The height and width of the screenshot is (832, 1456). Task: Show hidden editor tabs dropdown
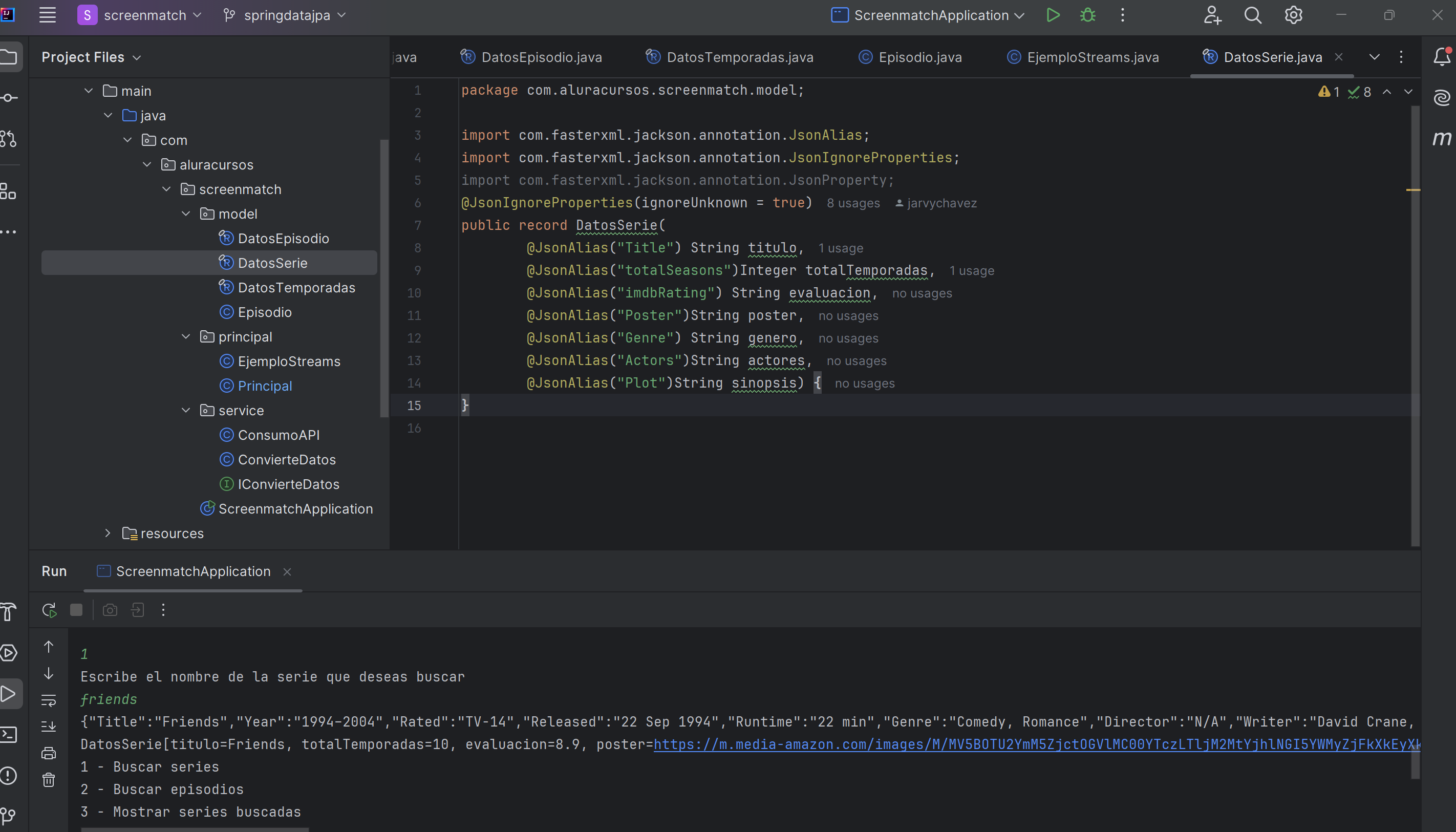pos(1374,56)
